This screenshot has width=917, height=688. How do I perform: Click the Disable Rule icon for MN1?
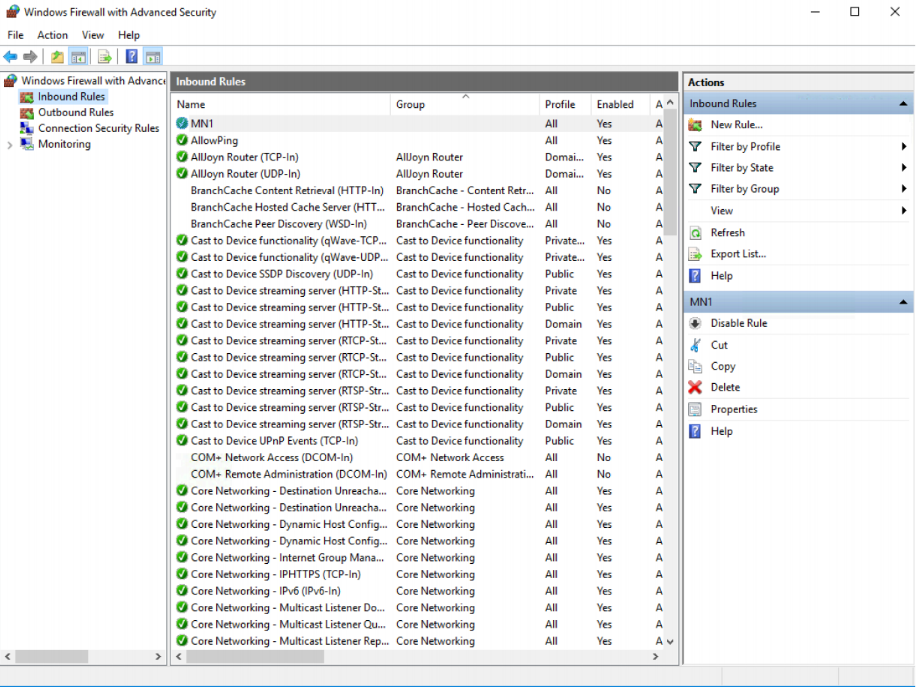point(695,324)
